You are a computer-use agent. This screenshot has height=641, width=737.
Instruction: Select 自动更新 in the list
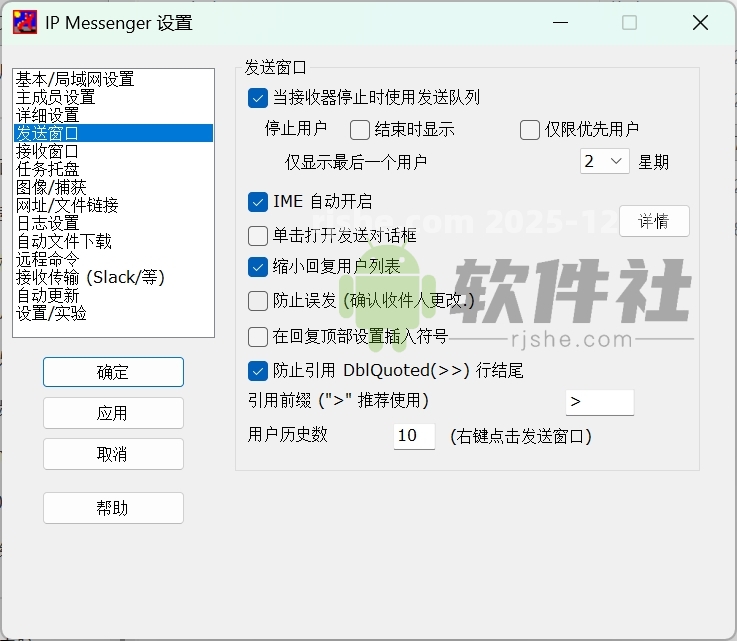(113, 295)
